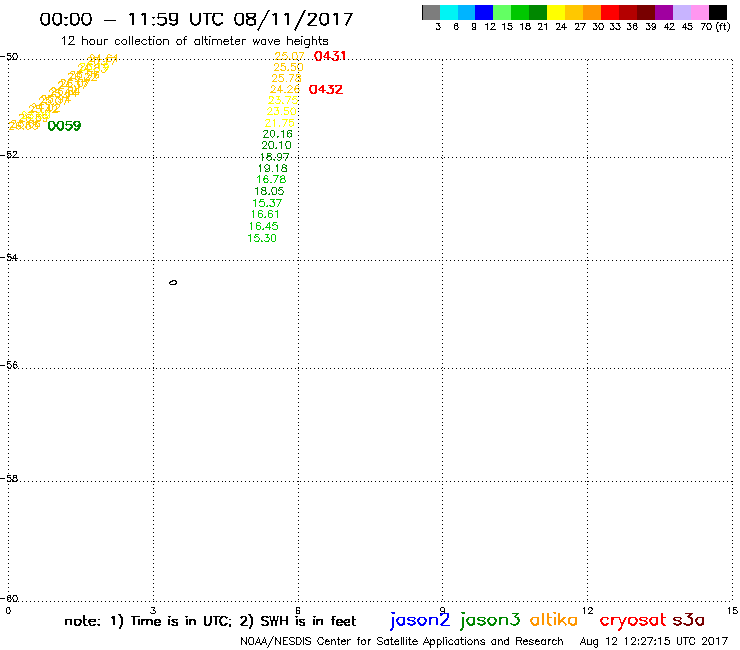740x650 pixels.
Task: Pick the yellow swatch in the wave height legend
Action: (x=556, y=12)
